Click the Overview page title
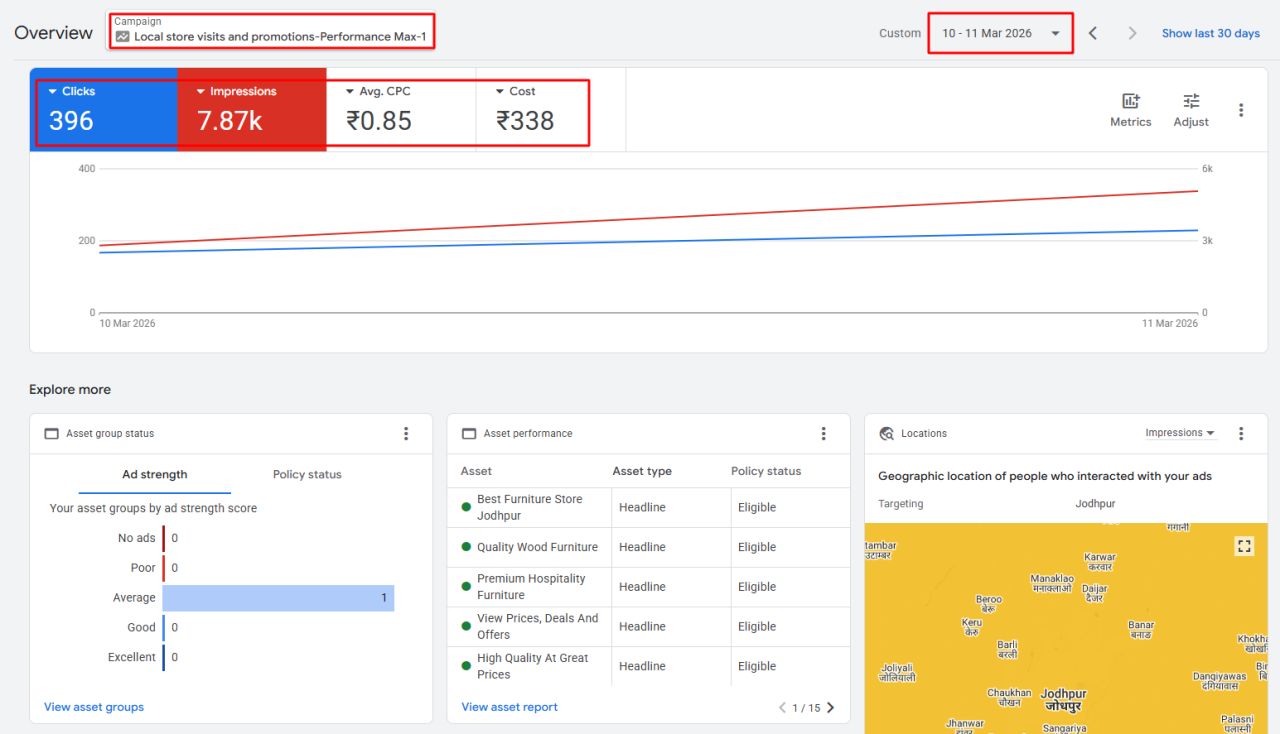 point(54,33)
